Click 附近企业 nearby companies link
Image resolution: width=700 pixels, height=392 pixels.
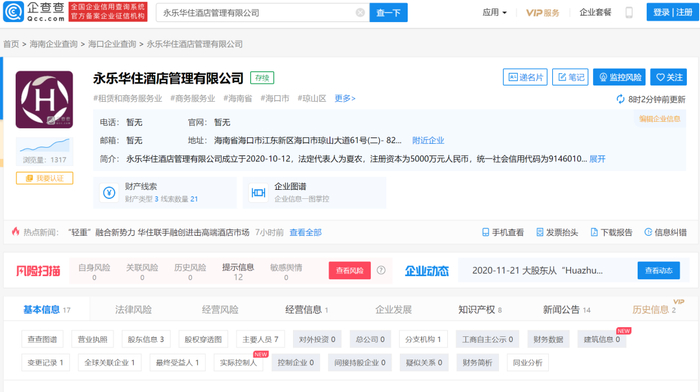point(428,141)
